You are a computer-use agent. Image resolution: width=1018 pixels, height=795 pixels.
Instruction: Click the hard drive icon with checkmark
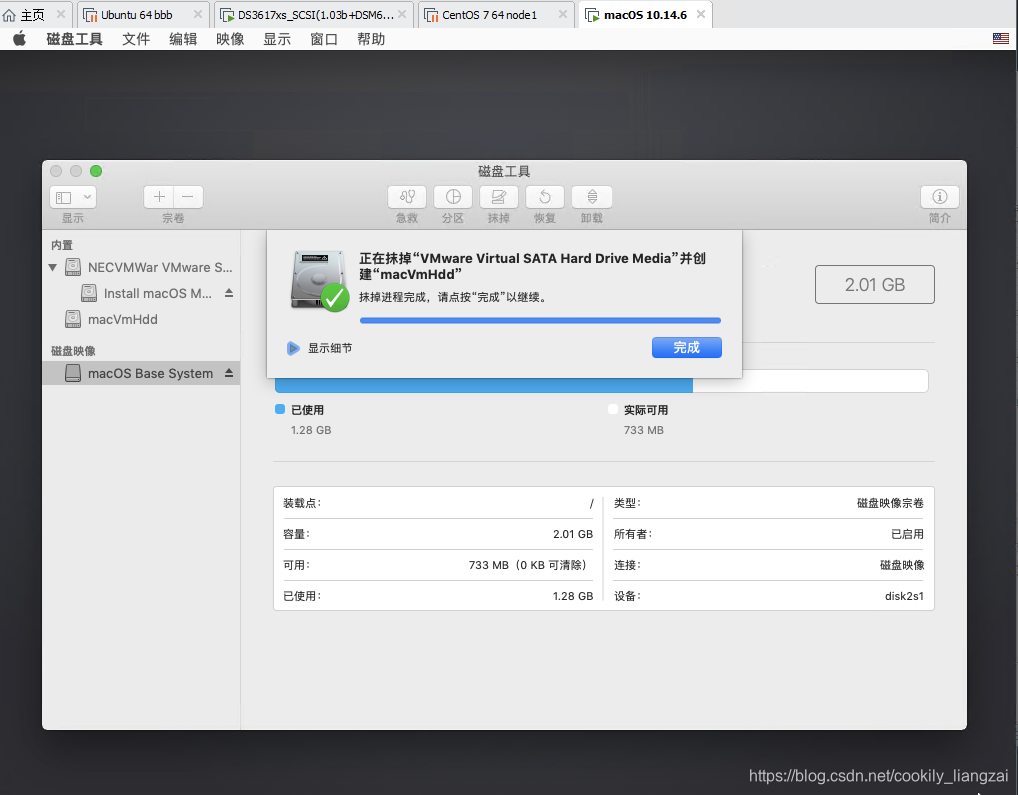coord(319,280)
